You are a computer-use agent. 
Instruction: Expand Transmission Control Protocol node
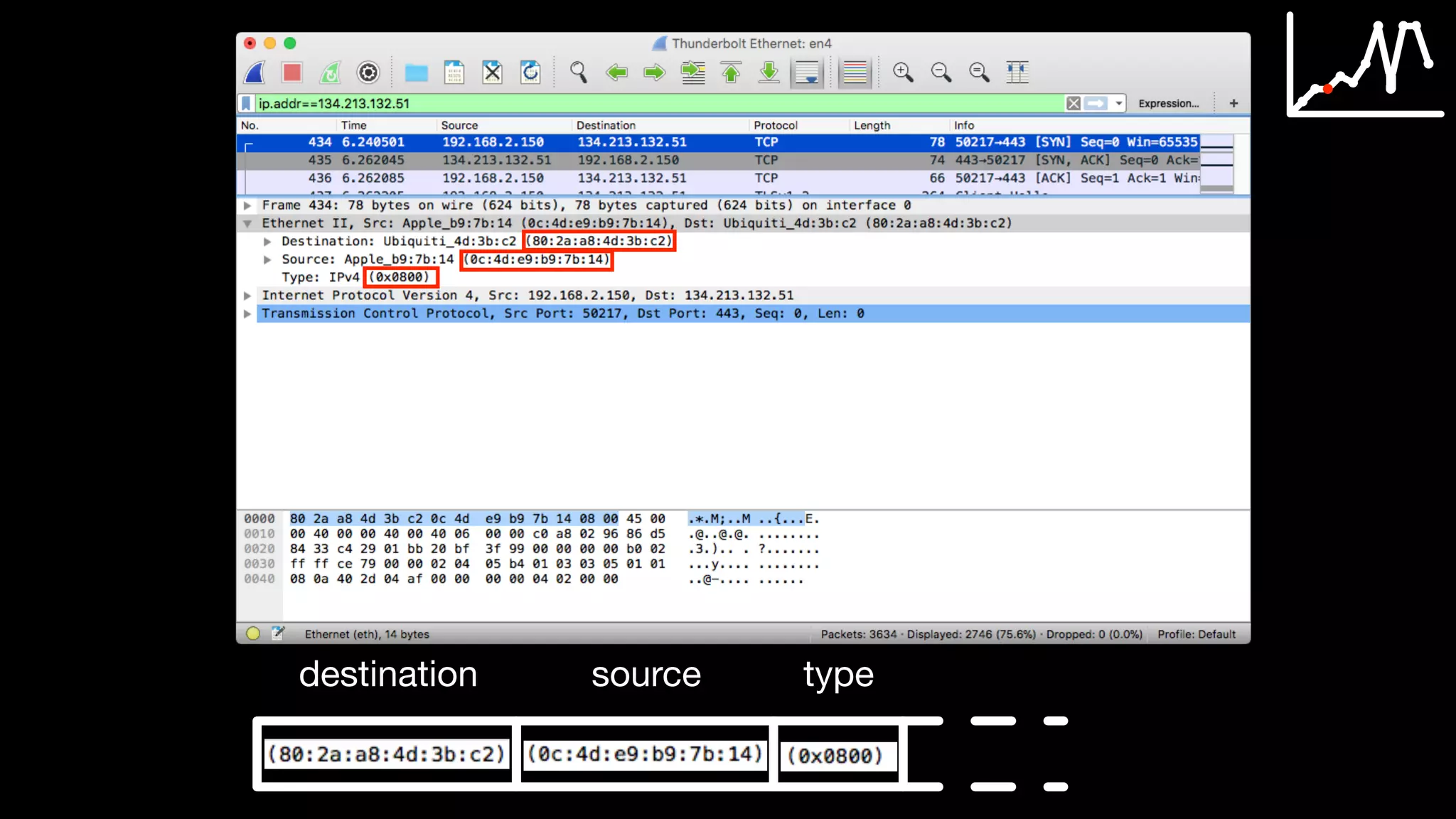247,314
